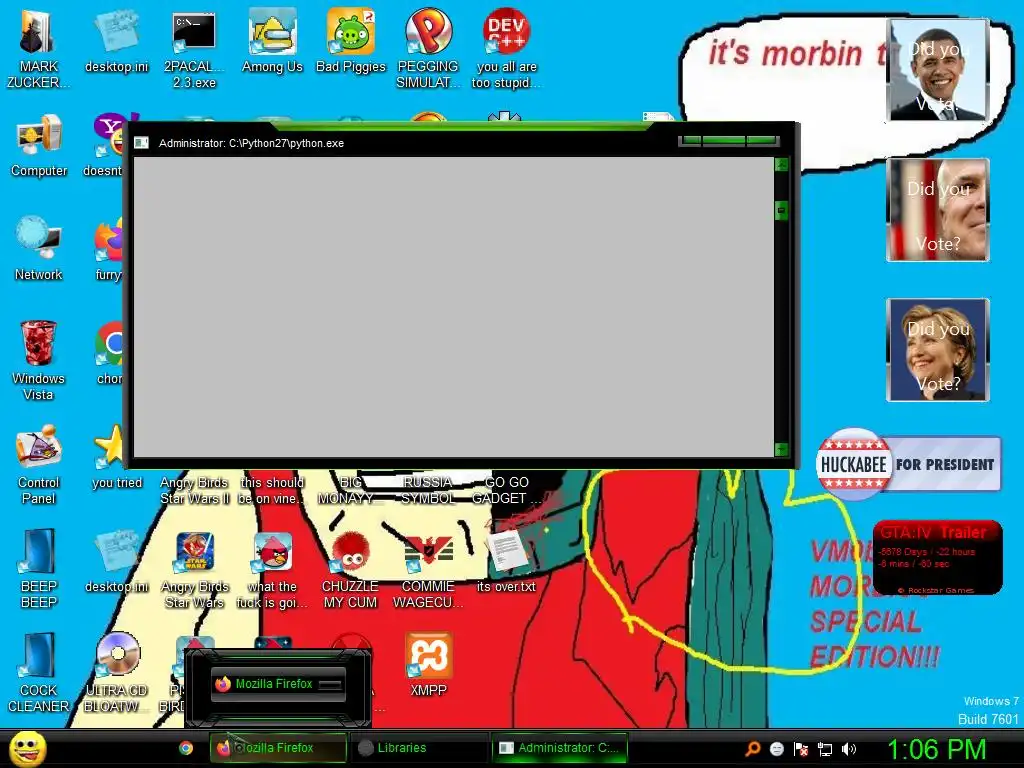Click the smiley face Start button
1024x768 pixels.
(27, 749)
